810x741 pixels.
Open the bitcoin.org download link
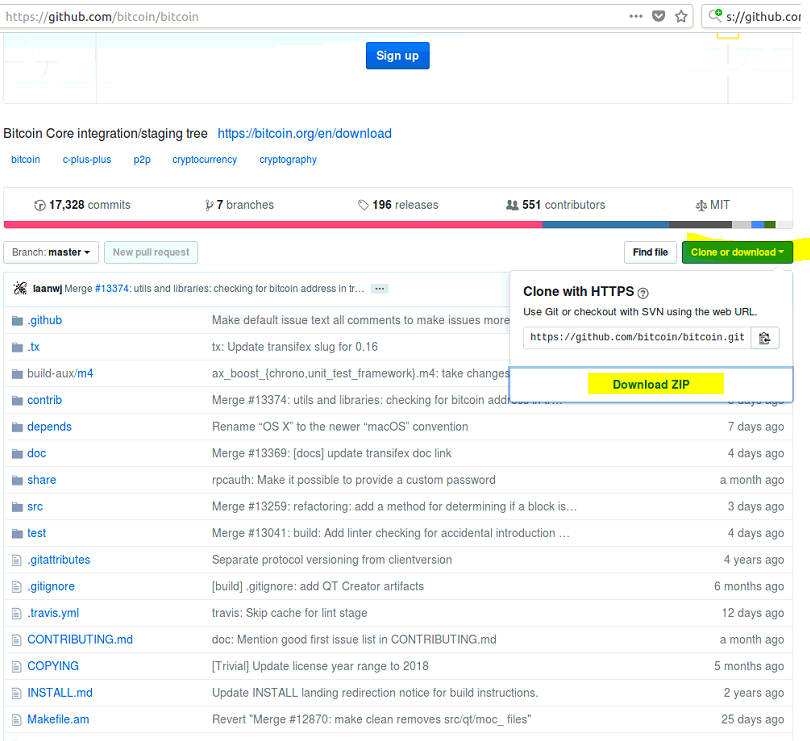304,133
